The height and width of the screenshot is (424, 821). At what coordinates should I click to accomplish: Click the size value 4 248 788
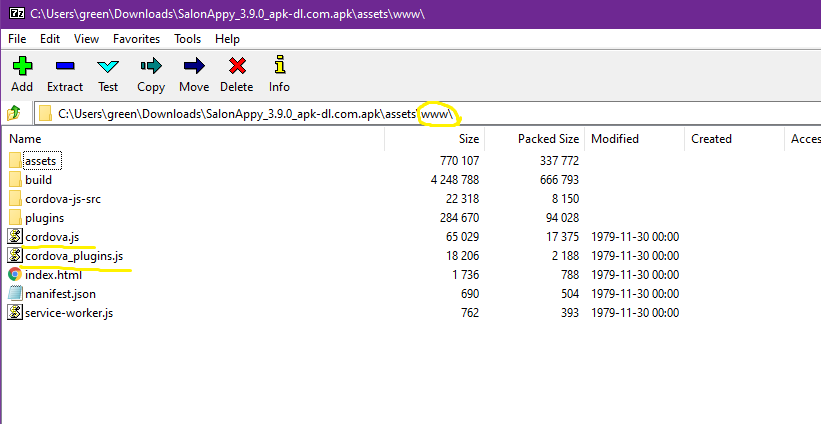(455, 180)
